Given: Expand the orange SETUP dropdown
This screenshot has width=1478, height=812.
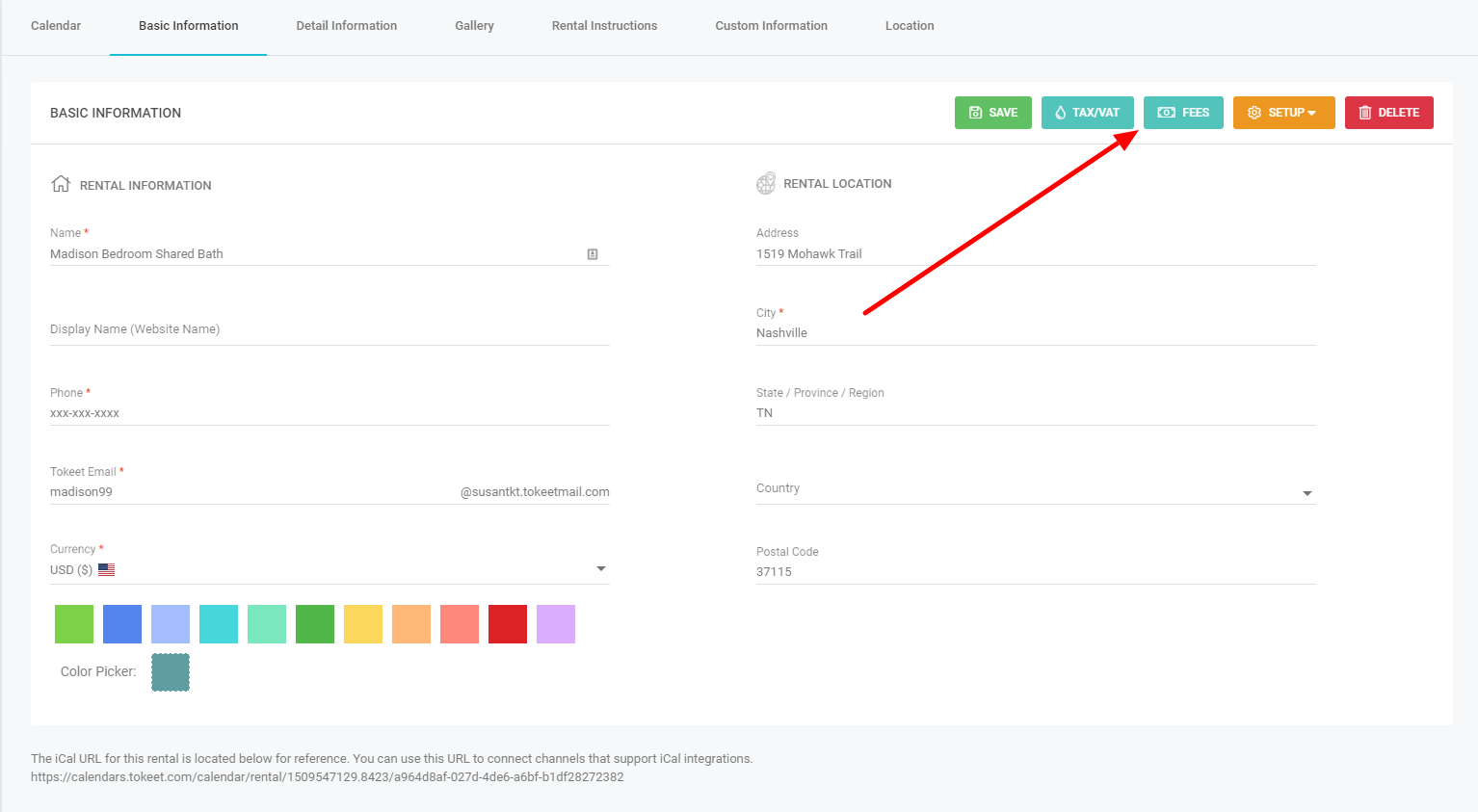Looking at the screenshot, I should pyautogui.click(x=1284, y=113).
